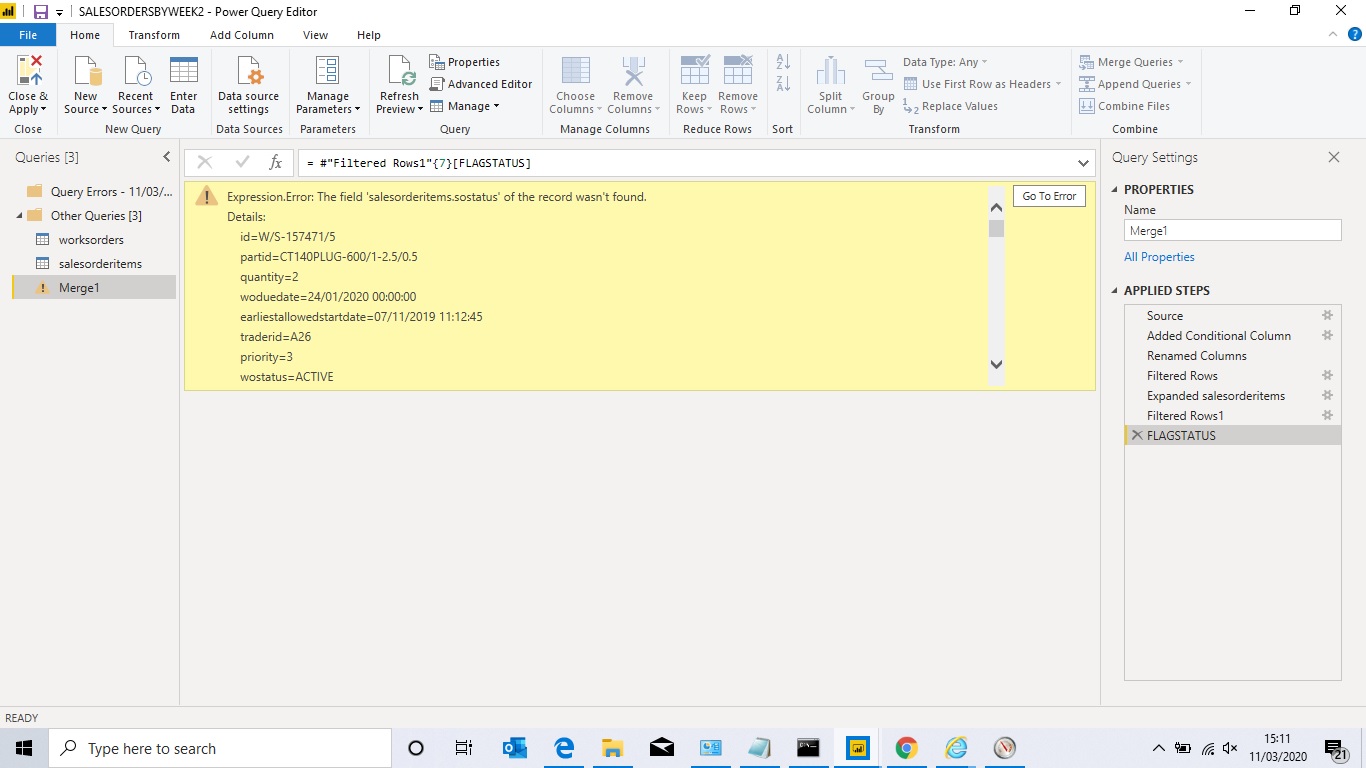Open the Data Type: Any dropdown
Screen dimensions: 1366x768
pyautogui.click(x=945, y=62)
